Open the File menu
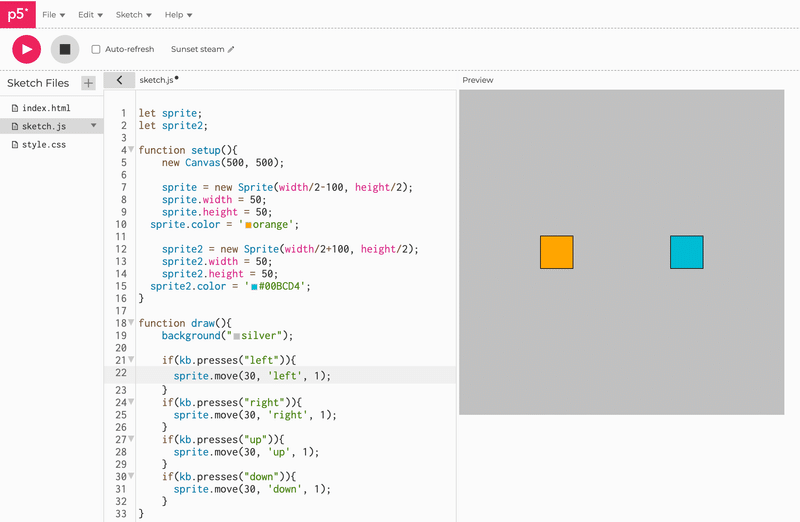 (54, 15)
